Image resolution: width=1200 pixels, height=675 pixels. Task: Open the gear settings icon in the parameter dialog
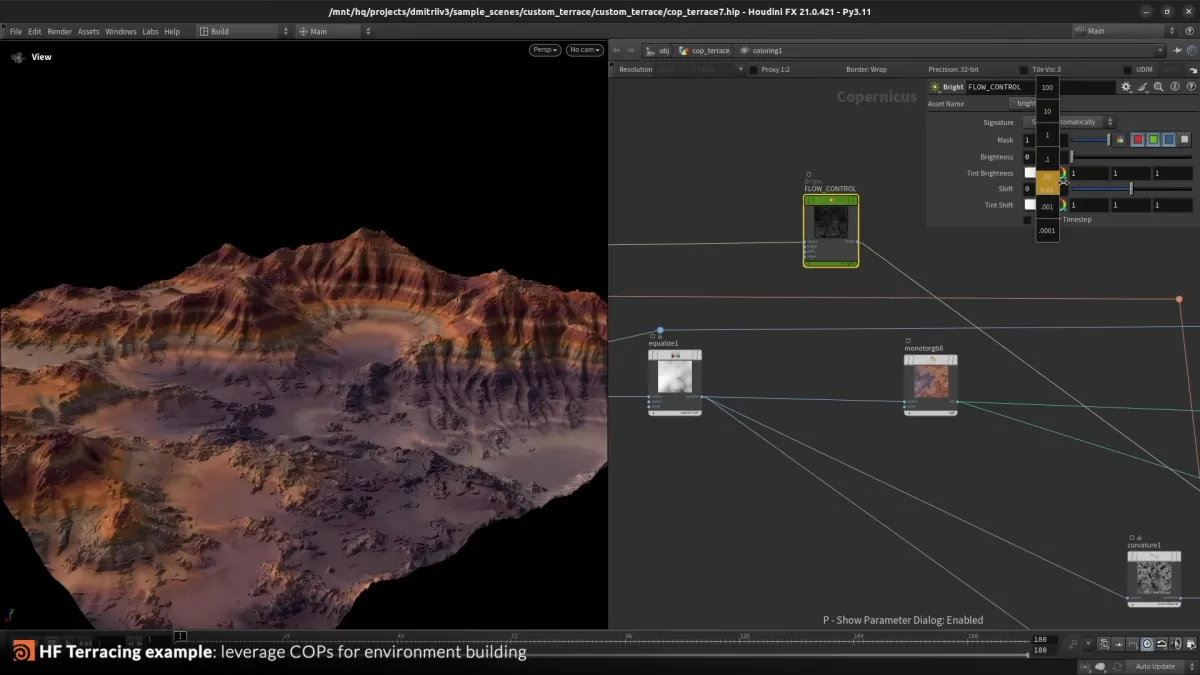(x=1127, y=87)
